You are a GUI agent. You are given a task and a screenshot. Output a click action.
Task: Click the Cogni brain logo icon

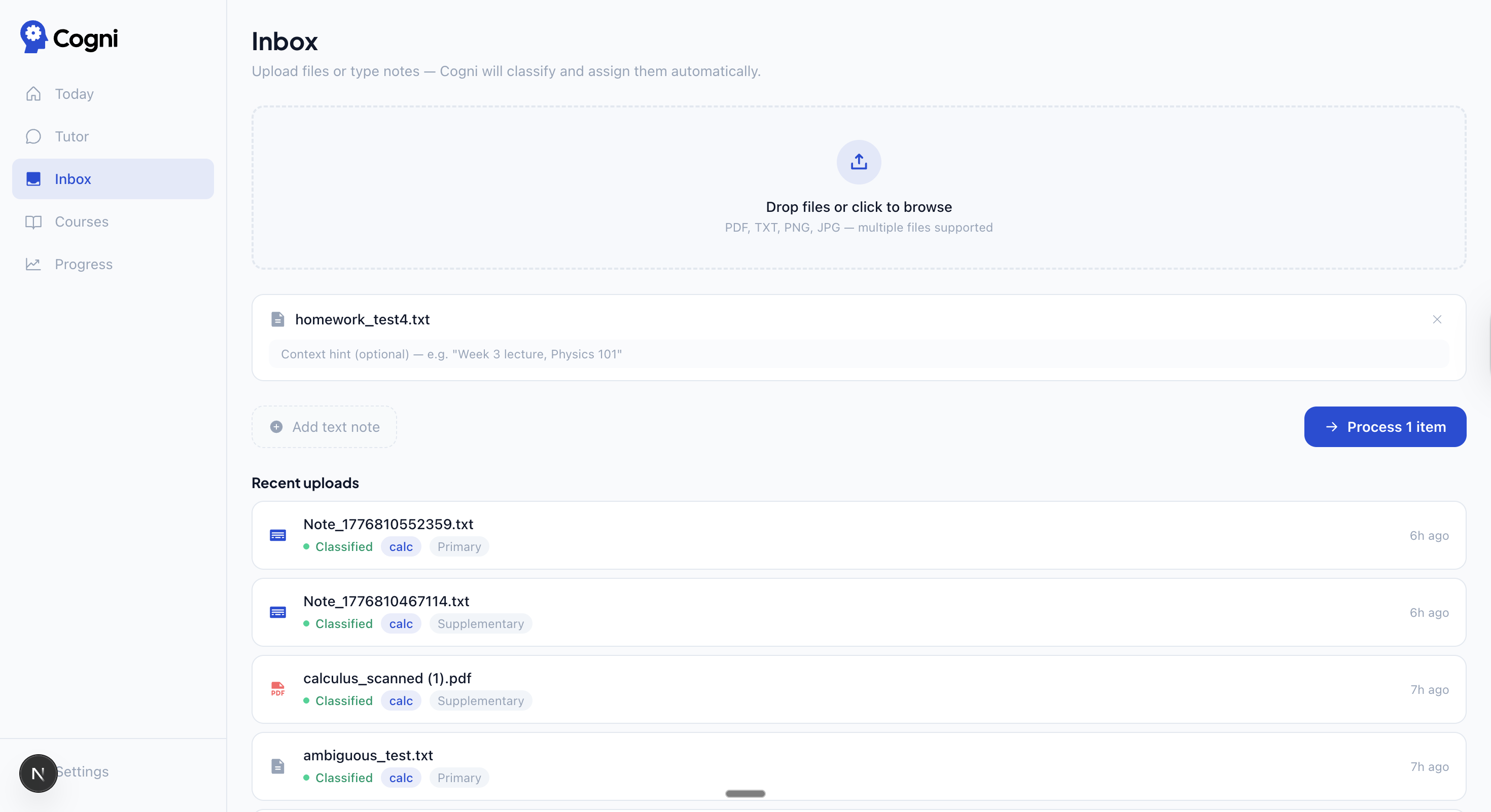[x=33, y=37]
